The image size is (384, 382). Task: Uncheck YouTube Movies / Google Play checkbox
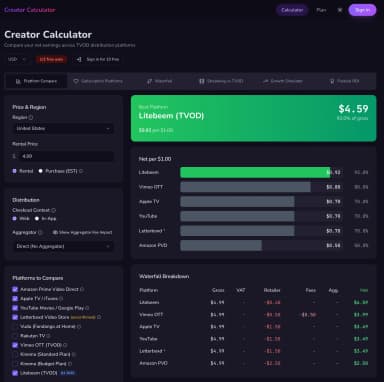pyautogui.click(x=15, y=308)
